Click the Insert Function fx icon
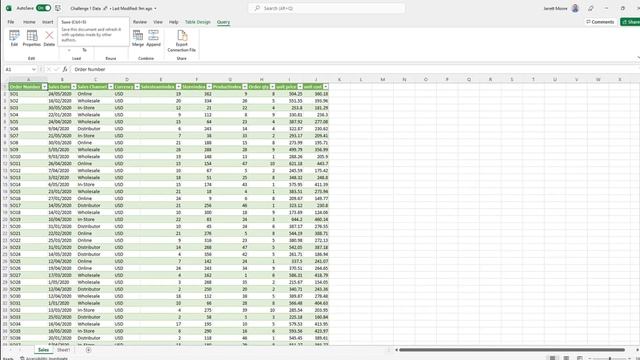The width and height of the screenshot is (640, 360). tap(65, 69)
